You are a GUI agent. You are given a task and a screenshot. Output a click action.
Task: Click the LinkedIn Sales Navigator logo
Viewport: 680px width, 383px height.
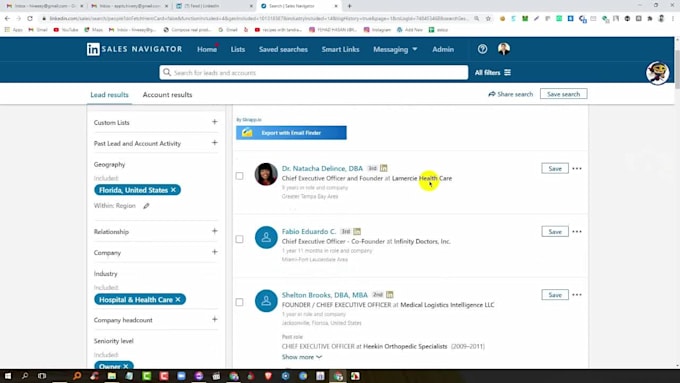click(x=134, y=49)
